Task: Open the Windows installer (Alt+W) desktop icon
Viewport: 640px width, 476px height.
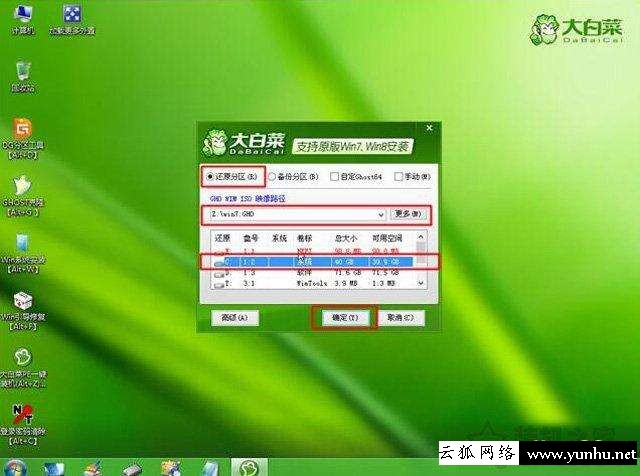Action: point(23,253)
